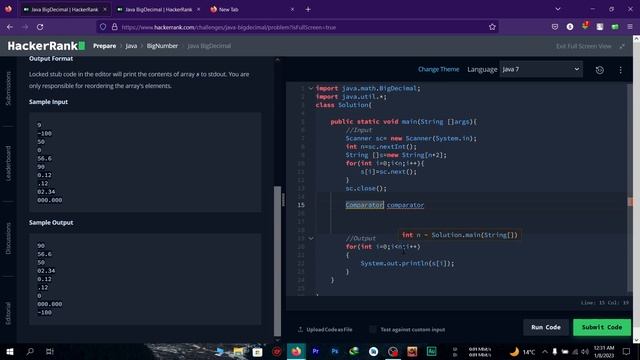Click the volume icon in system tray
The image size is (640, 360).
pyautogui.click(x=584, y=351)
